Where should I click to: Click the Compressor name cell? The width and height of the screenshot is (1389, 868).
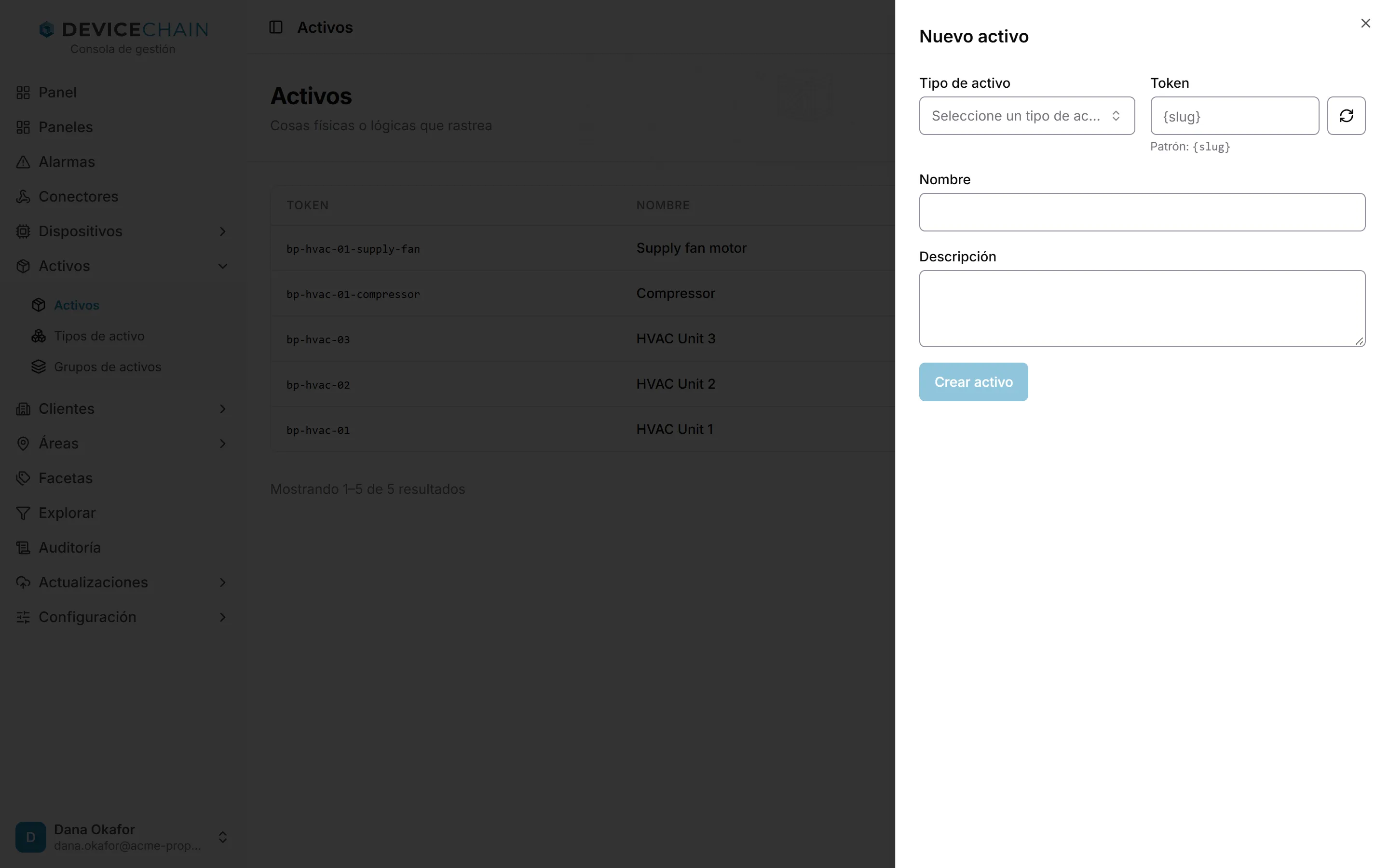(x=676, y=293)
